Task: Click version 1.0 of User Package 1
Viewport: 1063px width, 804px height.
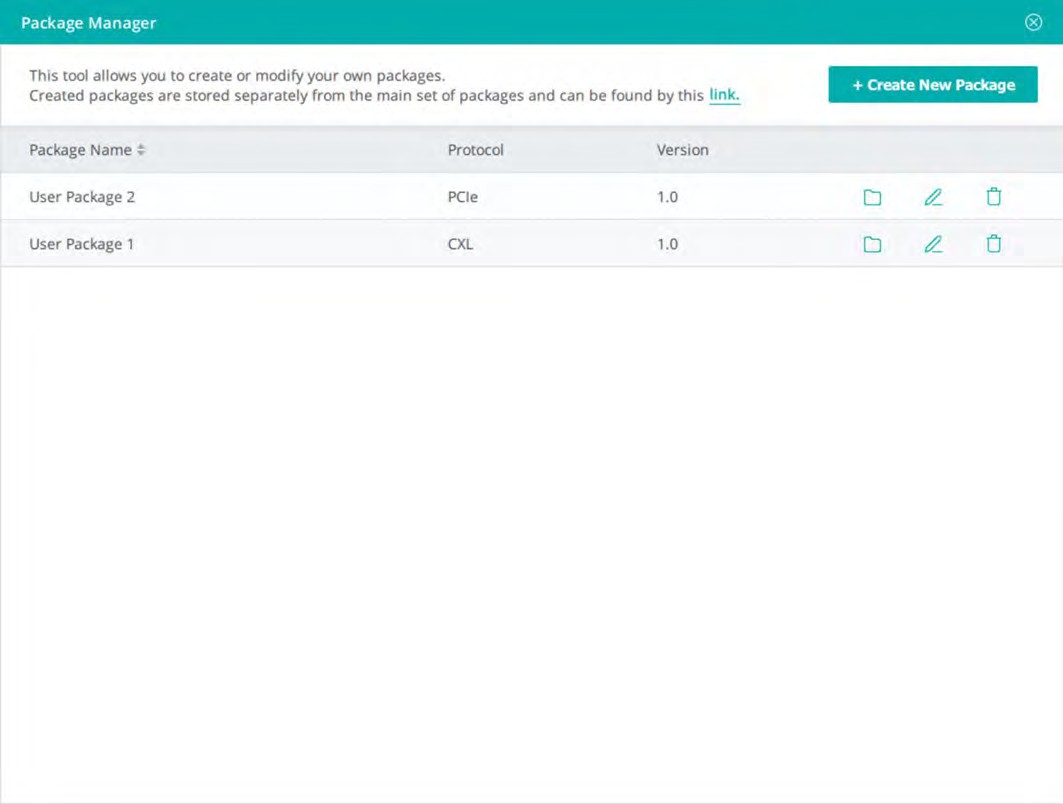Action: tap(667, 244)
